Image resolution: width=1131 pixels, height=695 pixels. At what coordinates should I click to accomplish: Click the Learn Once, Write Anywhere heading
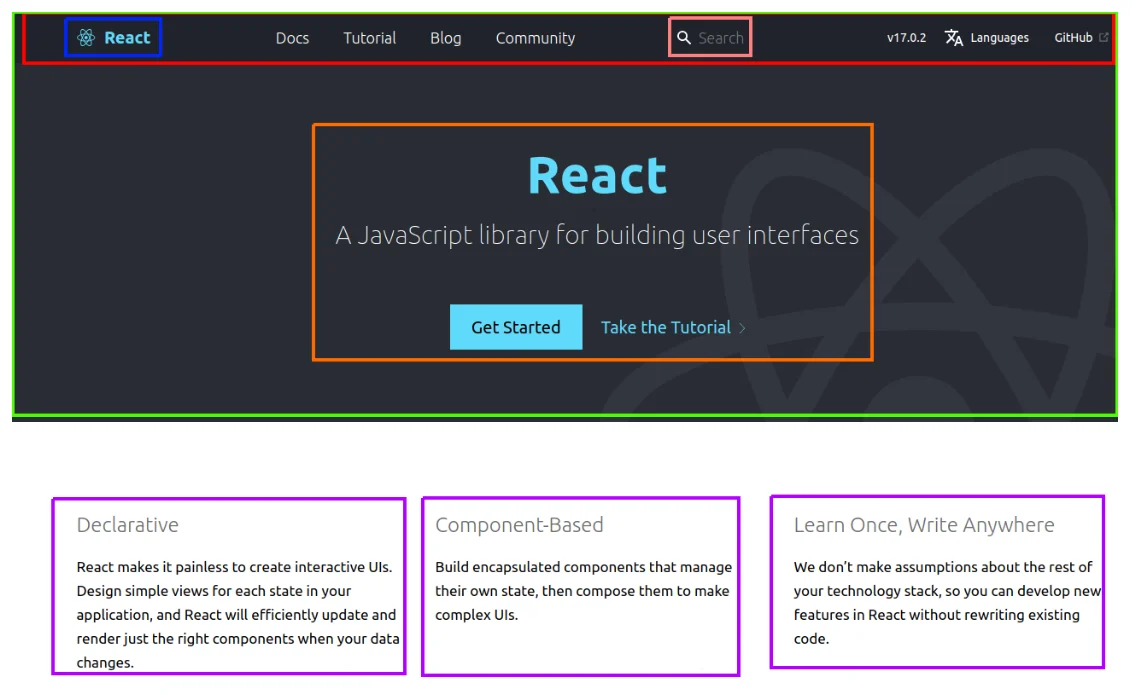click(x=924, y=525)
